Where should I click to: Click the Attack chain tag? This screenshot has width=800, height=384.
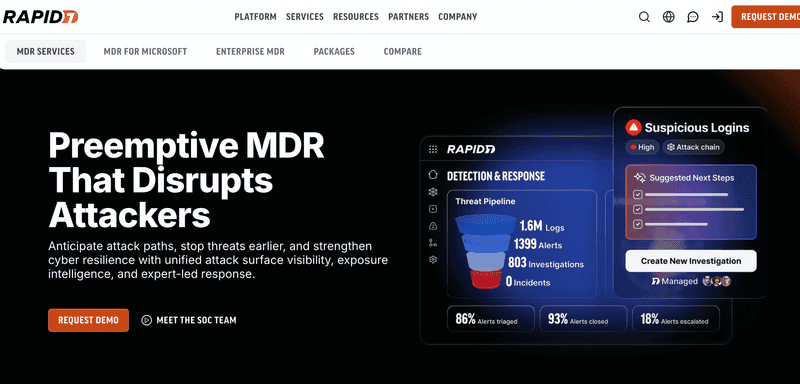[693, 147]
